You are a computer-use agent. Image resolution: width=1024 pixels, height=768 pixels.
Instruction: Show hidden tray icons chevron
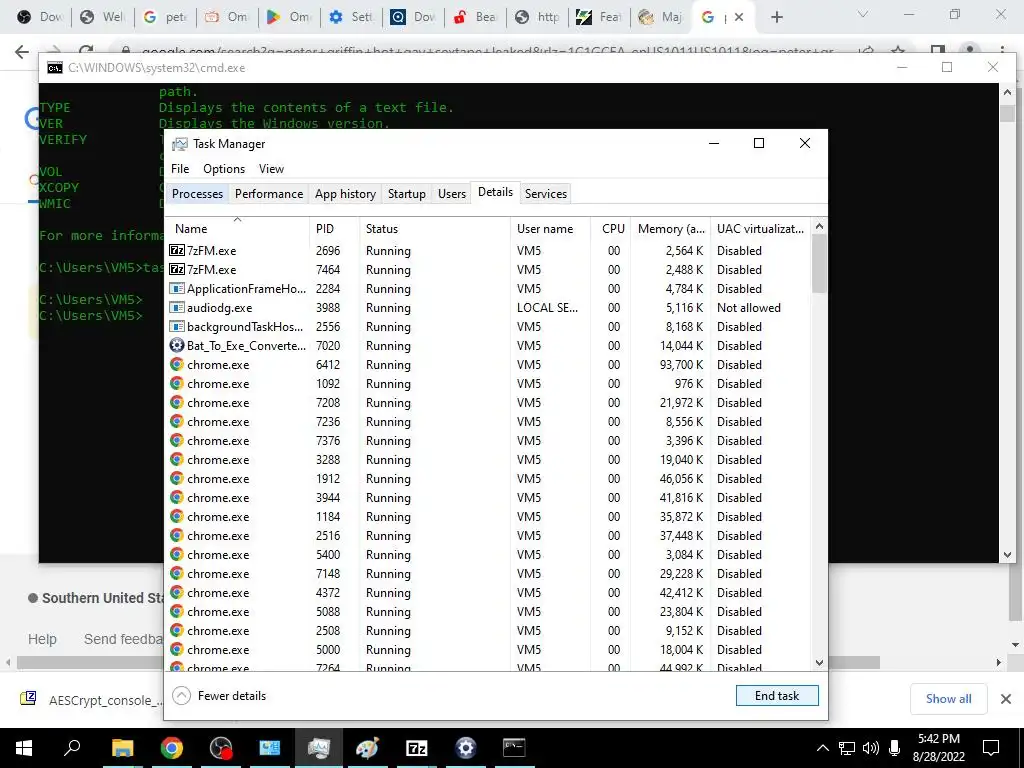pyautogui.click(x=823, y=748)
